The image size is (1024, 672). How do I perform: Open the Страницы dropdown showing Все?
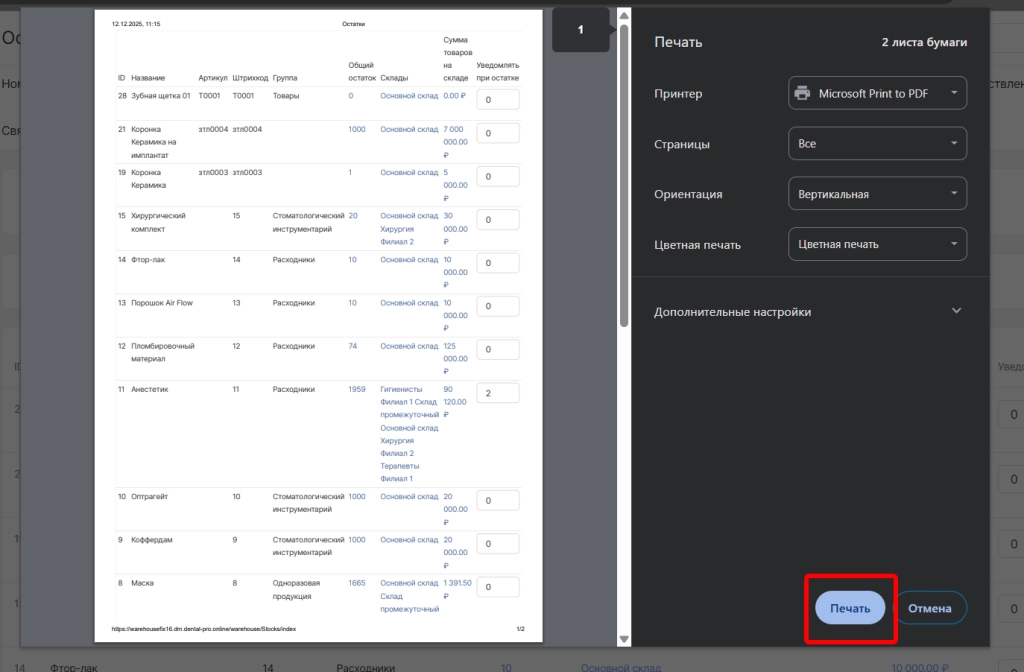coord(877,143)
